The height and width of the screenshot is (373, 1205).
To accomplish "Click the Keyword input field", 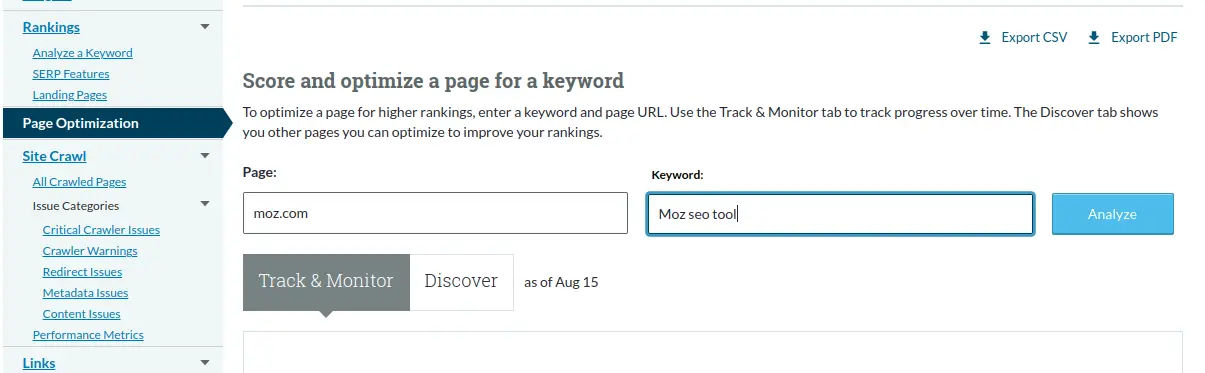I will [x=840, y=214].
